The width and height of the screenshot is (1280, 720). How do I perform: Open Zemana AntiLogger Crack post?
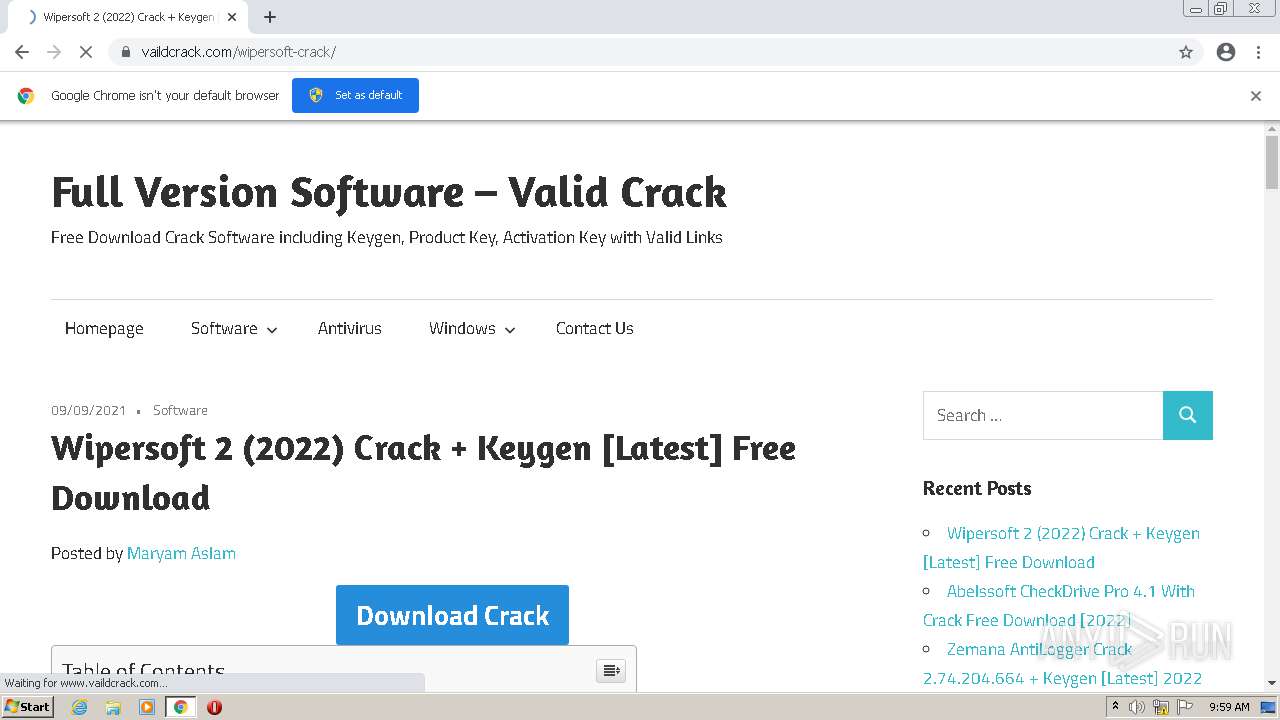pos(1062,663)
